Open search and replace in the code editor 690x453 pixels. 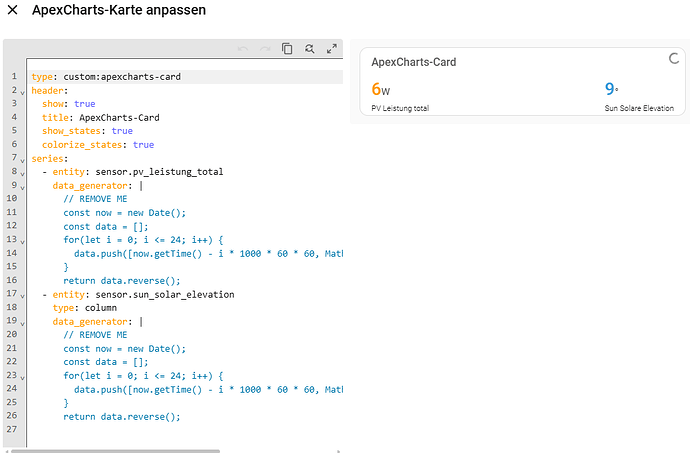(x=309, y=48)
